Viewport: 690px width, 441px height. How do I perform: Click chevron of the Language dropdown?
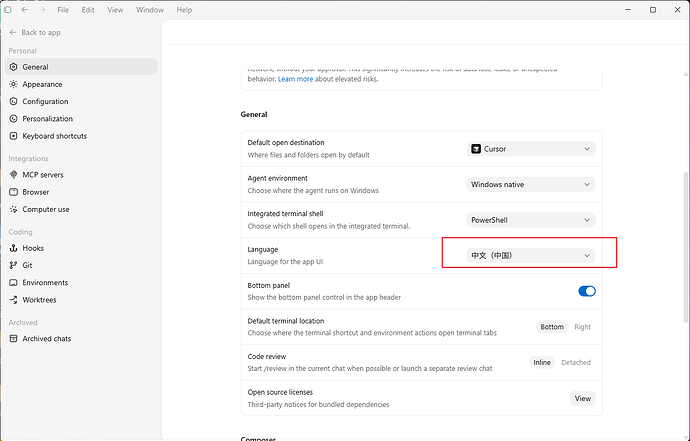pyautogui.click(x=587, y=255)
